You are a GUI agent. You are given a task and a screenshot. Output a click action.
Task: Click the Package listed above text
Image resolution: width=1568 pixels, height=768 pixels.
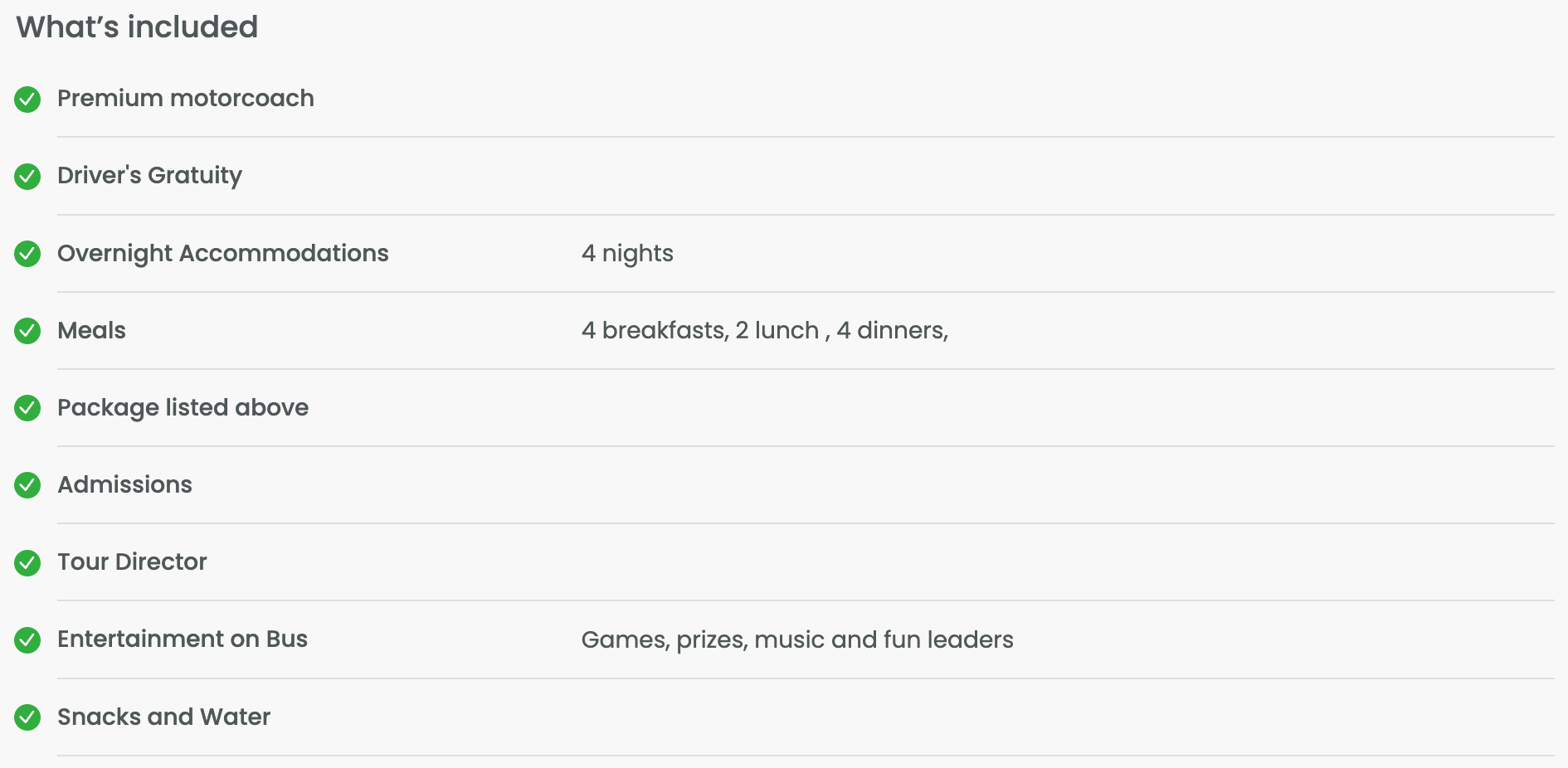(x=183, y=407)
